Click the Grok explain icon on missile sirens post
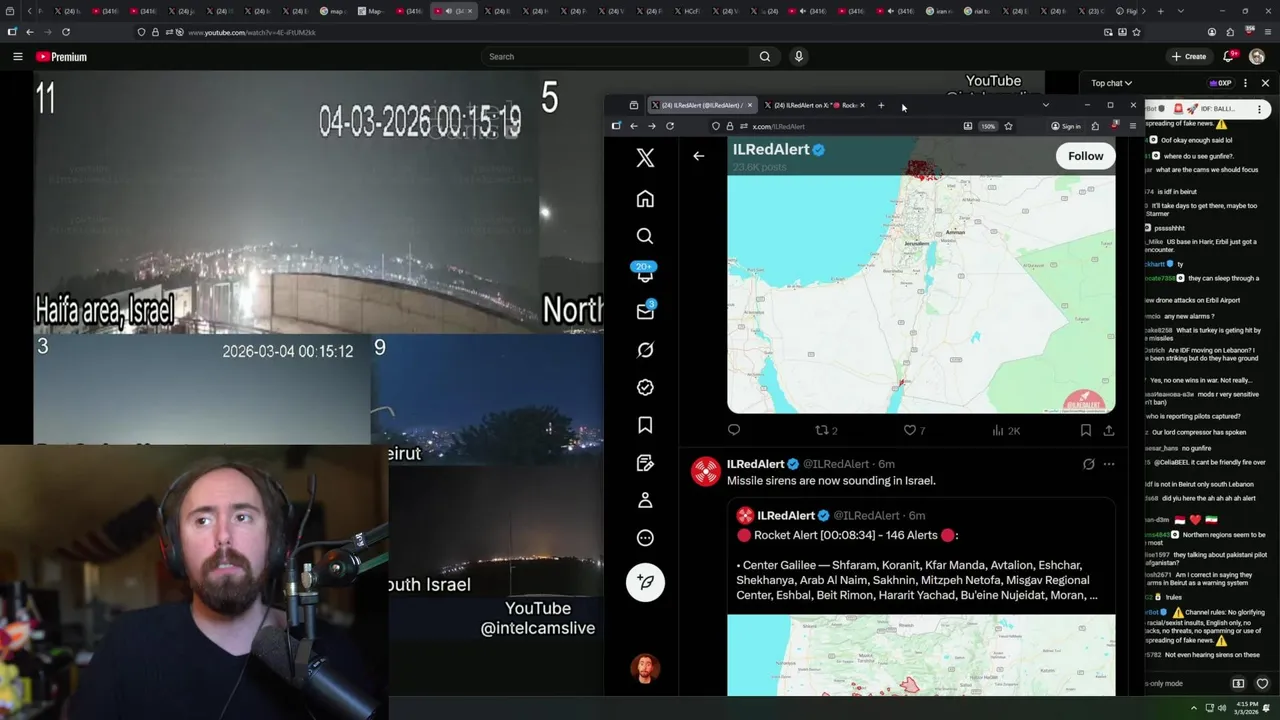 click(x=1088, y=464)
